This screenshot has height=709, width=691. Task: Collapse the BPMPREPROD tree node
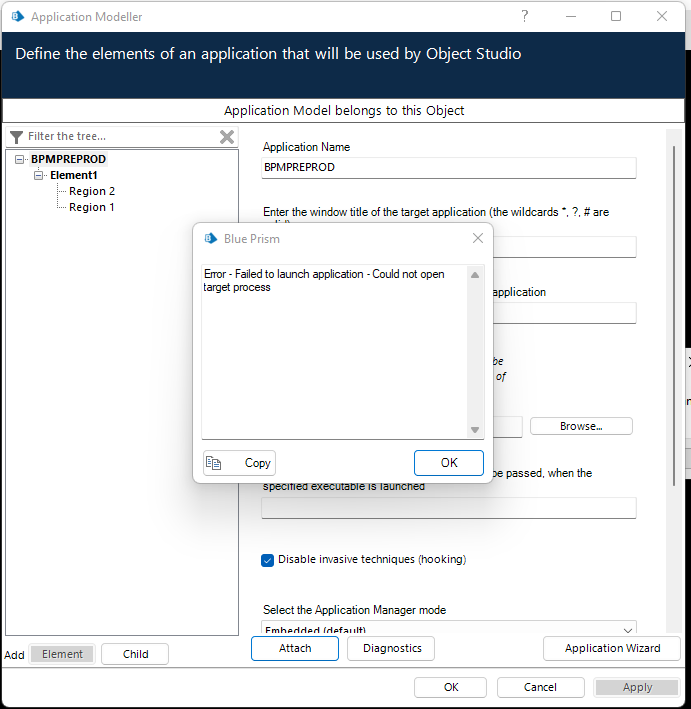coord(19,159)
